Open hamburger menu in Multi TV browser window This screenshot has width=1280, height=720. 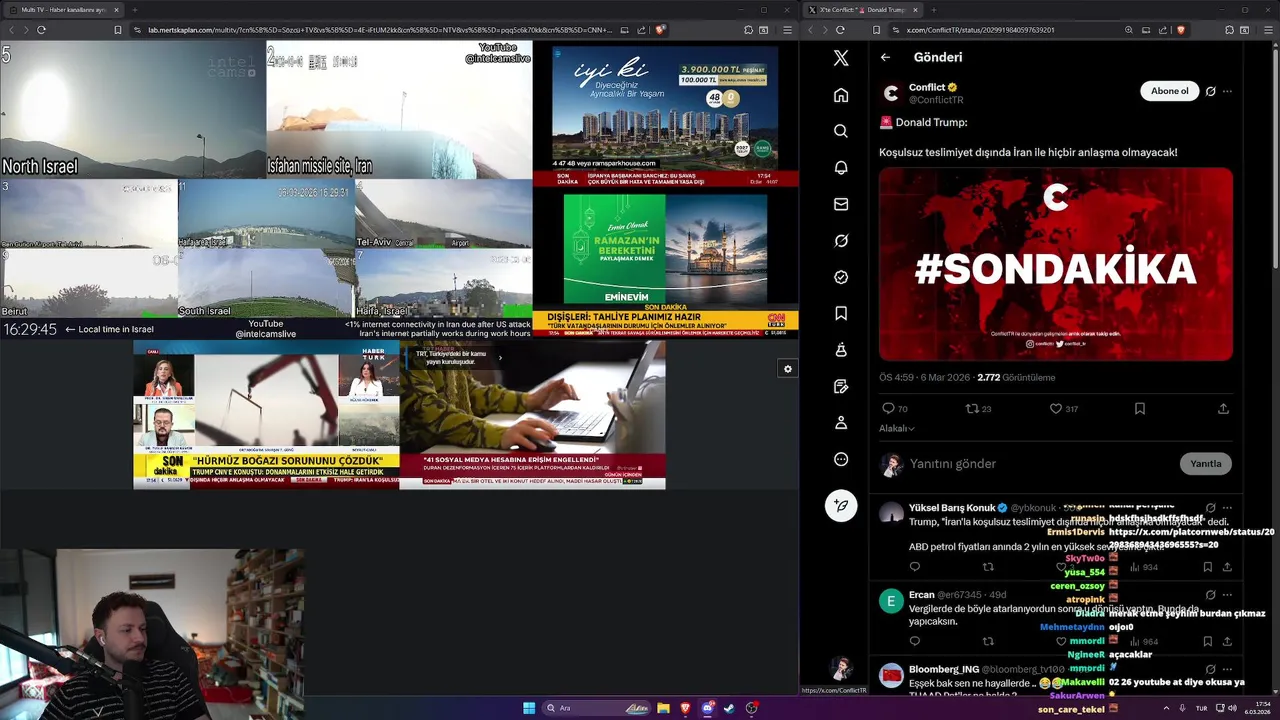point(790,30)
